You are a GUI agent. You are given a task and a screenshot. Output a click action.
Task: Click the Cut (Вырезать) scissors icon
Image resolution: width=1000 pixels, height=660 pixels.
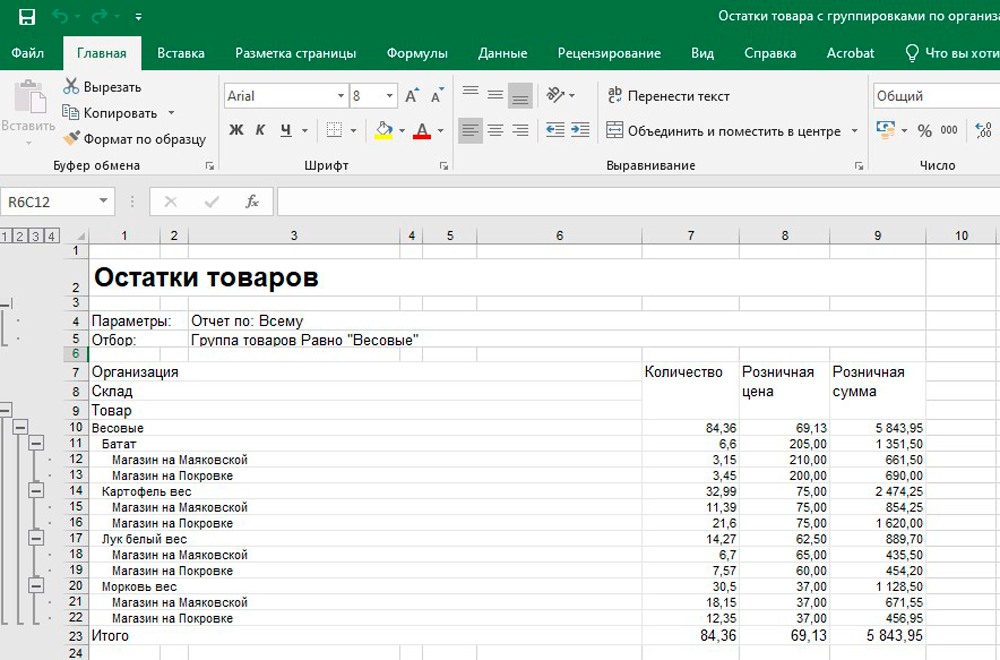[71, 87]
